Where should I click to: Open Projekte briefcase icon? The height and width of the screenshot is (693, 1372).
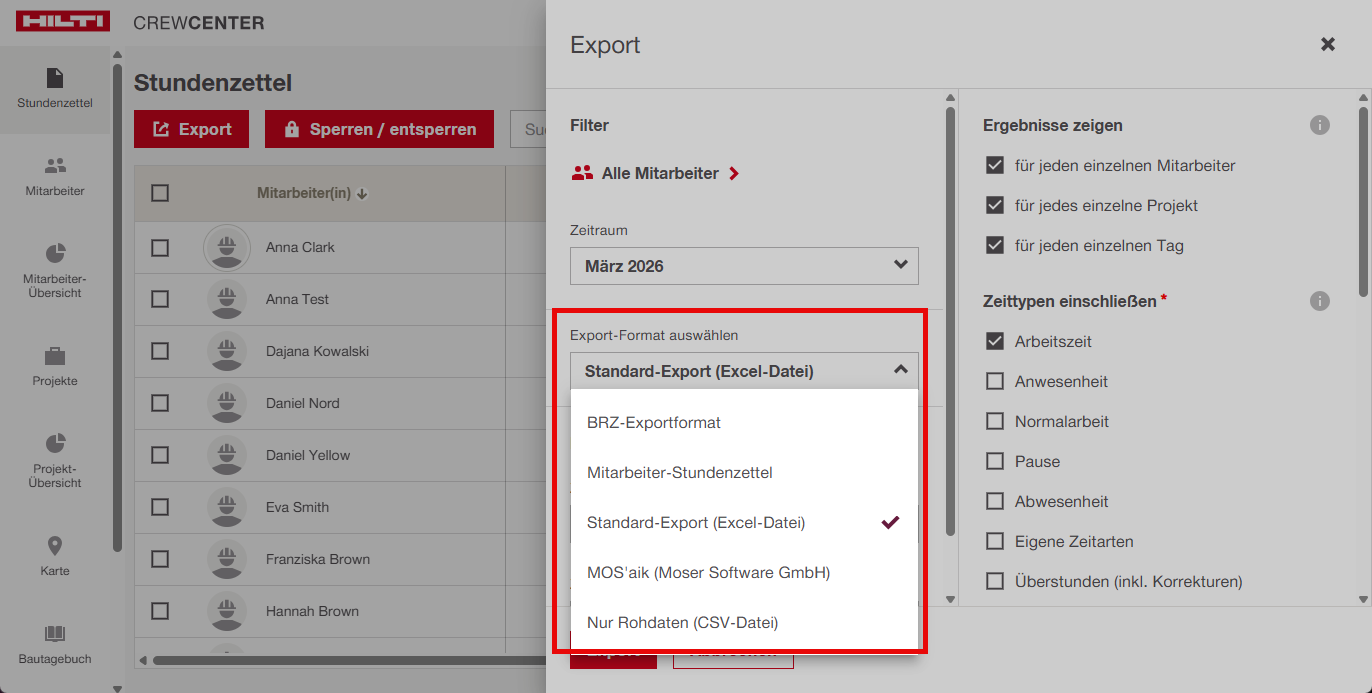[x=55, y=366]
